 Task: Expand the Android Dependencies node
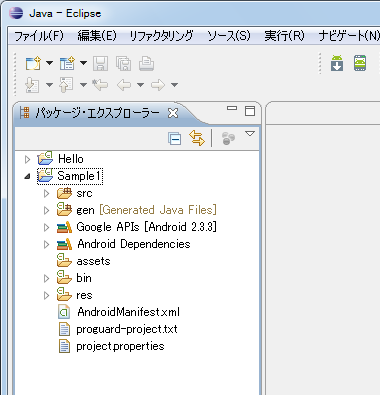pos(47,244)
